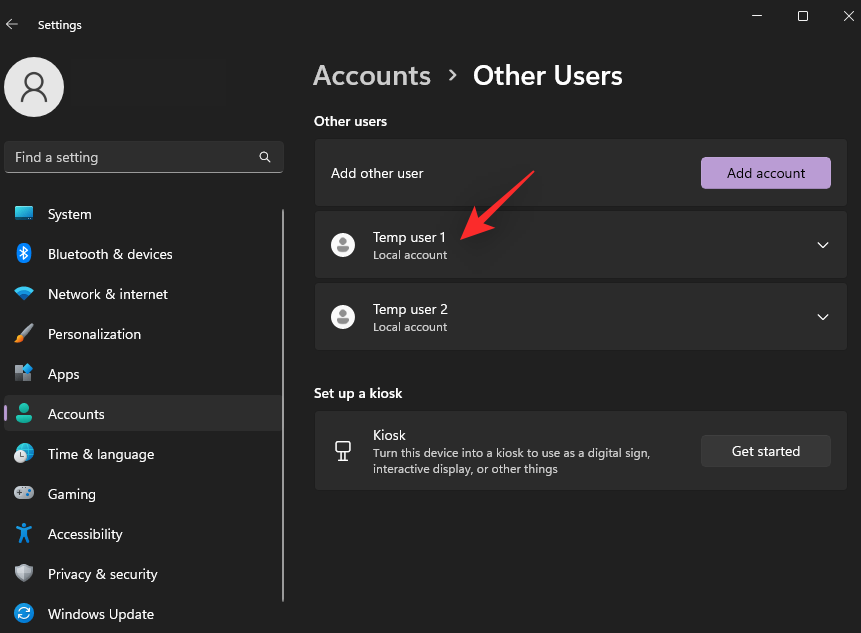
Task: Click the Bluetooth & devices icon
Action: click(x=24, y=253)
